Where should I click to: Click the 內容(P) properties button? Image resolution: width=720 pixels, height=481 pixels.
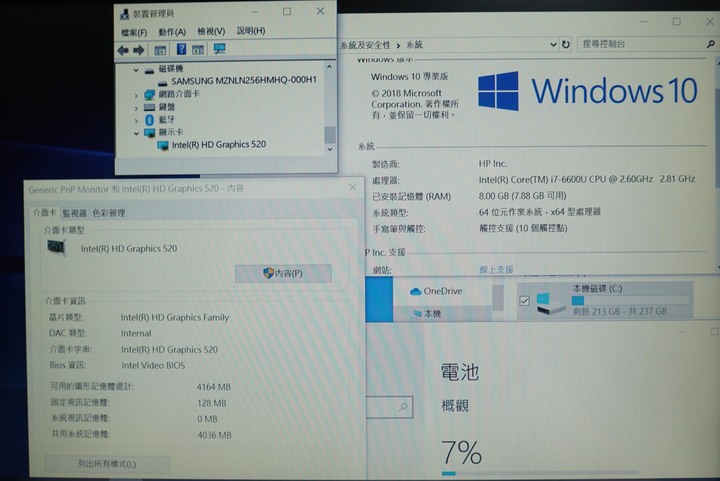[x=283, y=274]
